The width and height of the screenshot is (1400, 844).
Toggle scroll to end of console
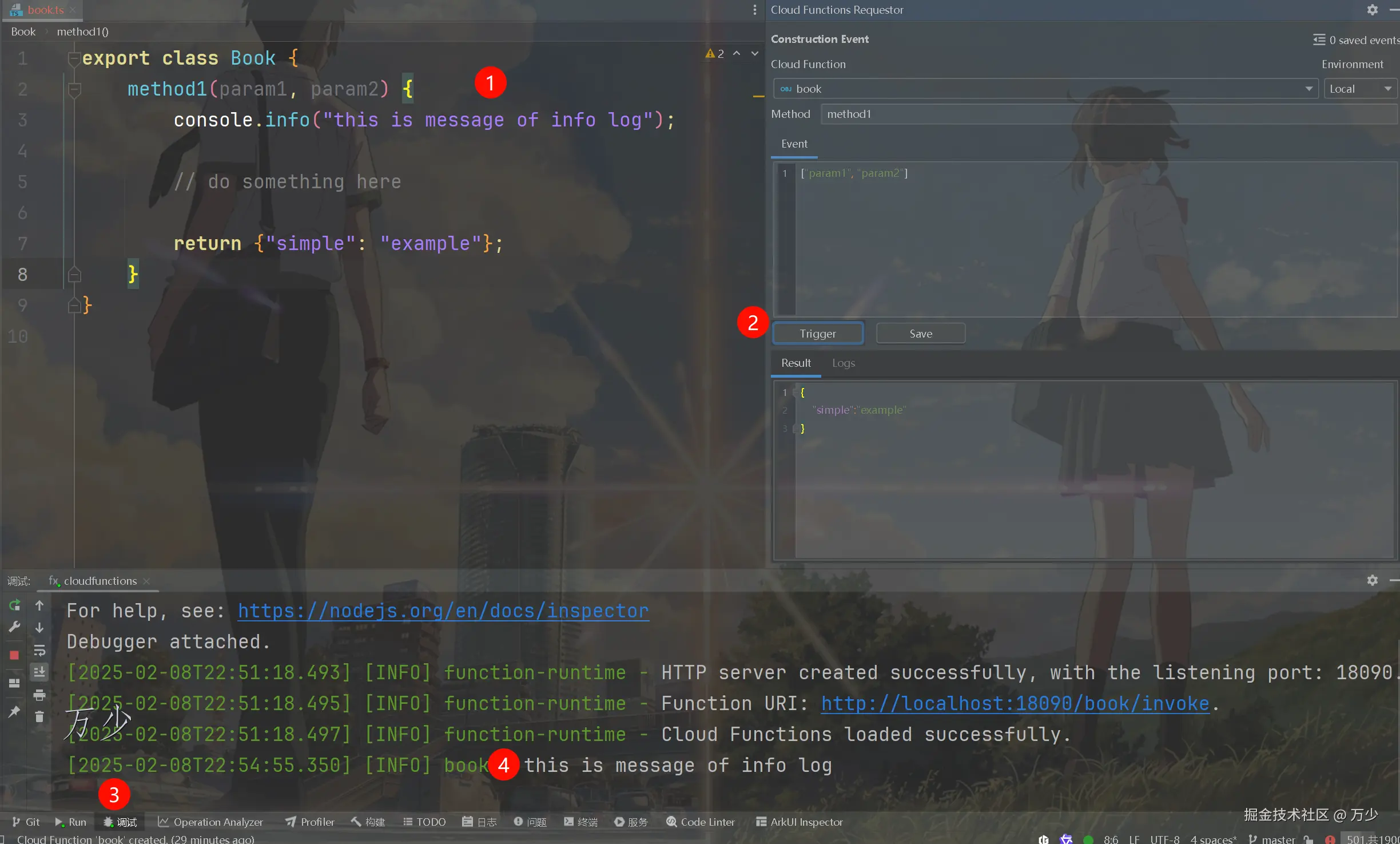tap(39, 672)
